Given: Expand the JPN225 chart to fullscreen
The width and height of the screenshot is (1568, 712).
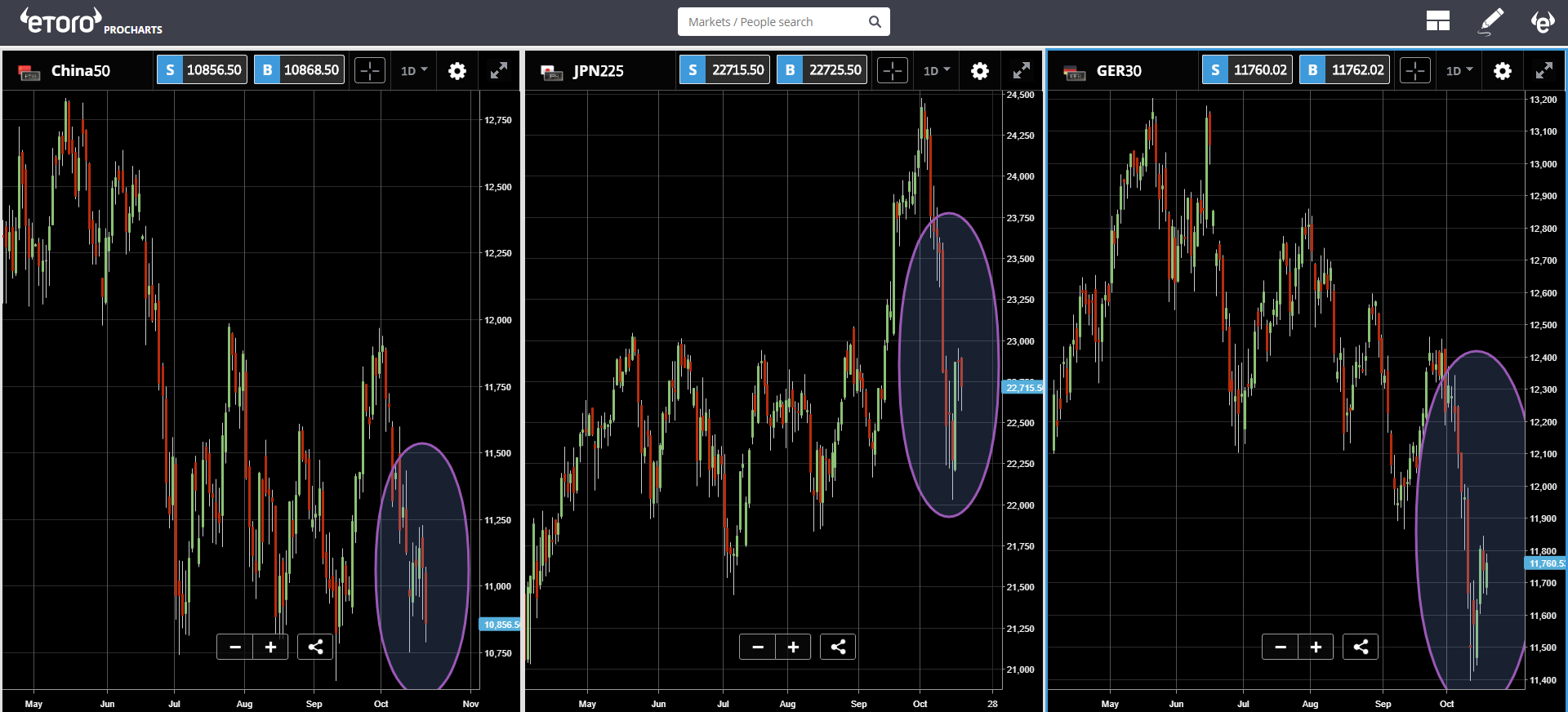Looking at the screenshot, I should point(1022,70).
